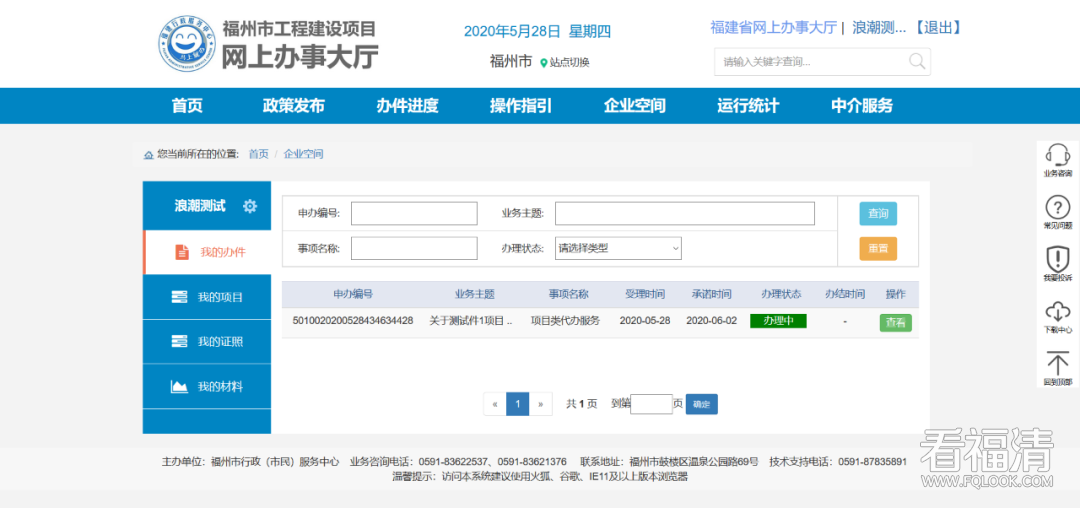
Task: Open 常见问题 question mark icon
Action: pyautogui.click(x=1057, y=208)
